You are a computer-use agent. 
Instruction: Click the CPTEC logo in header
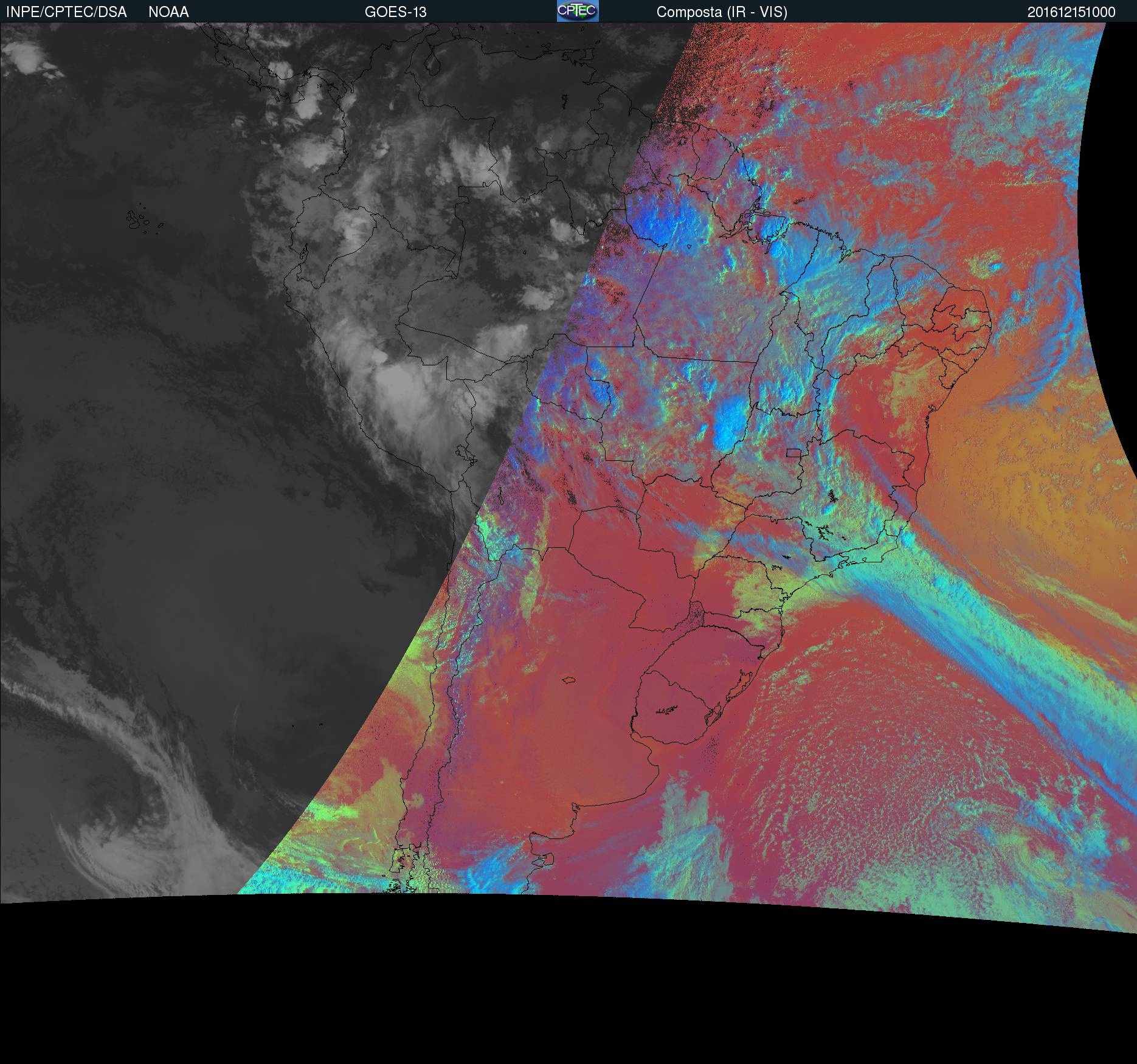pyautogui.click(x=577, y=11)
